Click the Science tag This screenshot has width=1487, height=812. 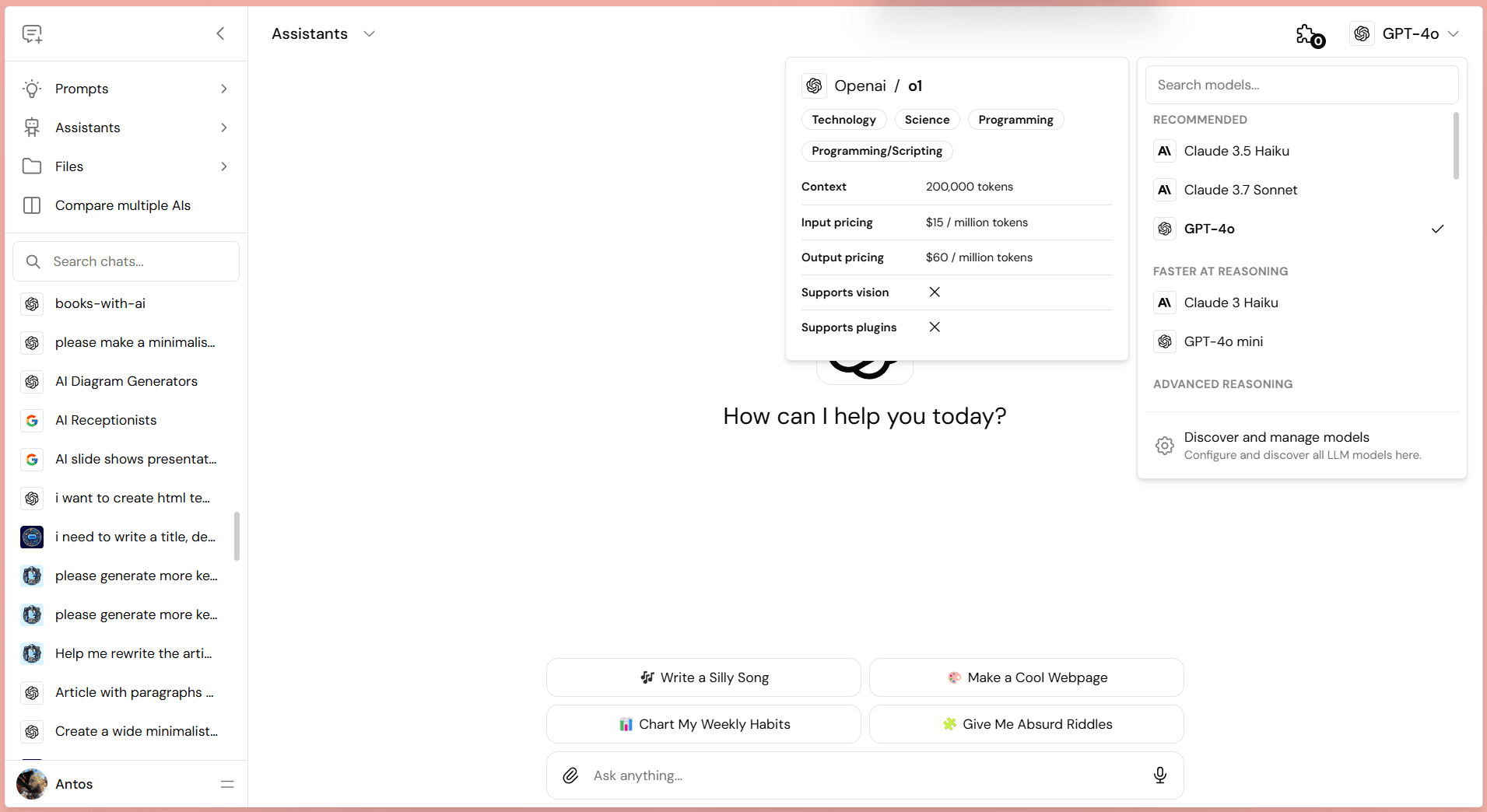tap(927, 120)
